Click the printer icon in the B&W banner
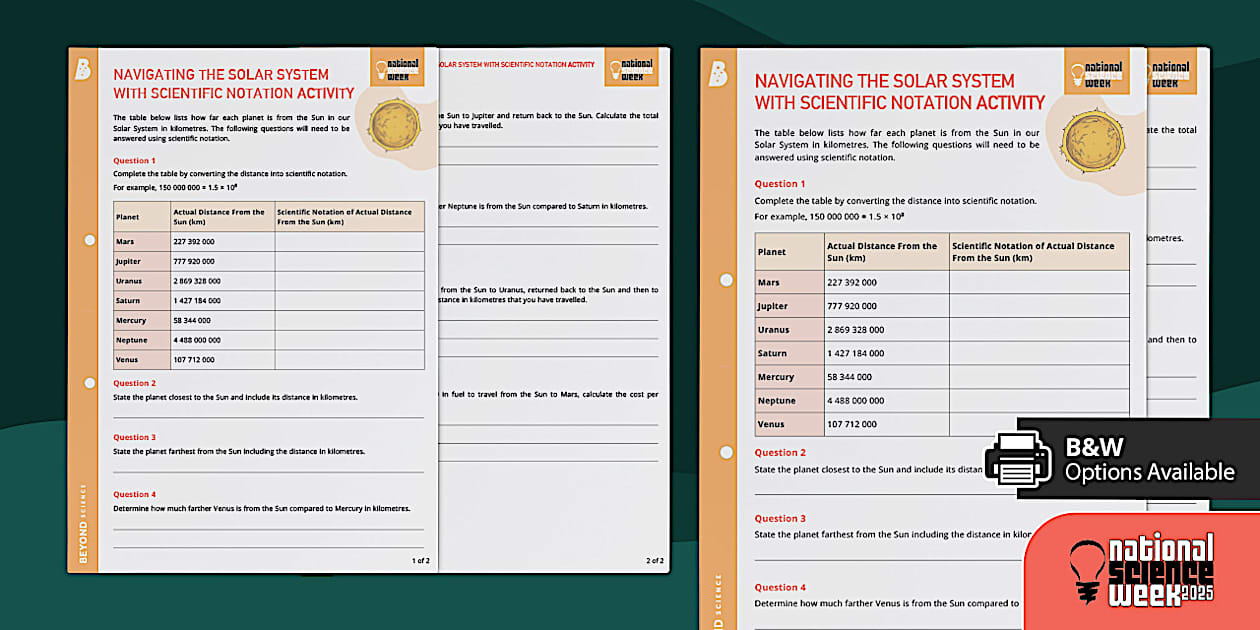The width and height of the screenshot is (1260, 630). coord(1018,460)
